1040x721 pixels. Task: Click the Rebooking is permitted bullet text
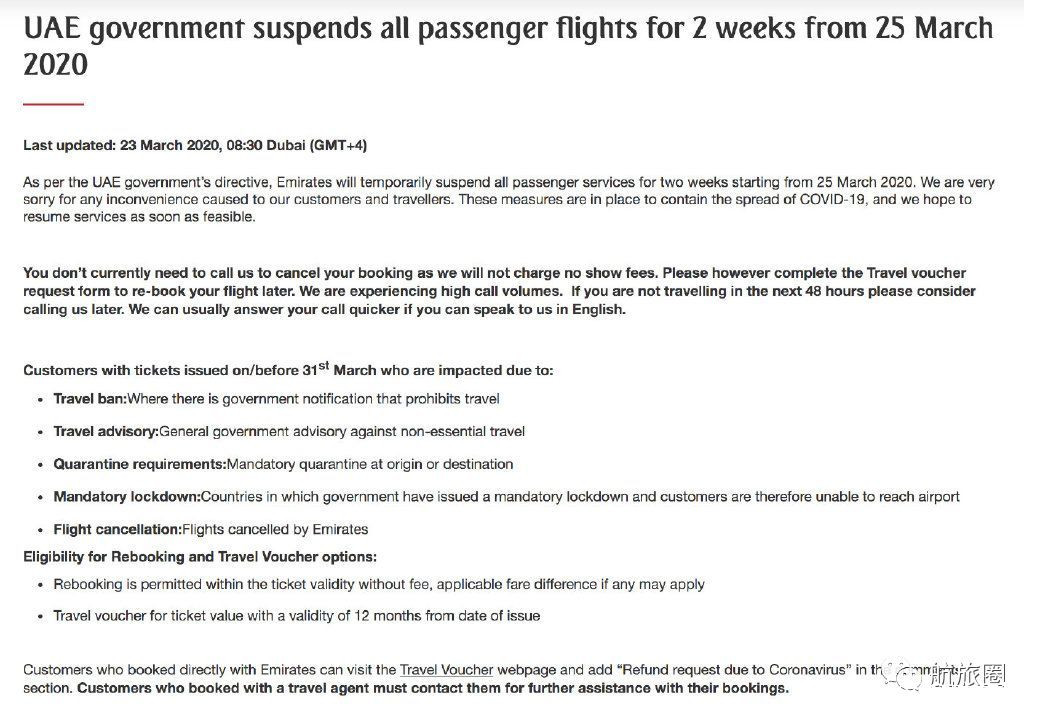(x=379, y=584)
